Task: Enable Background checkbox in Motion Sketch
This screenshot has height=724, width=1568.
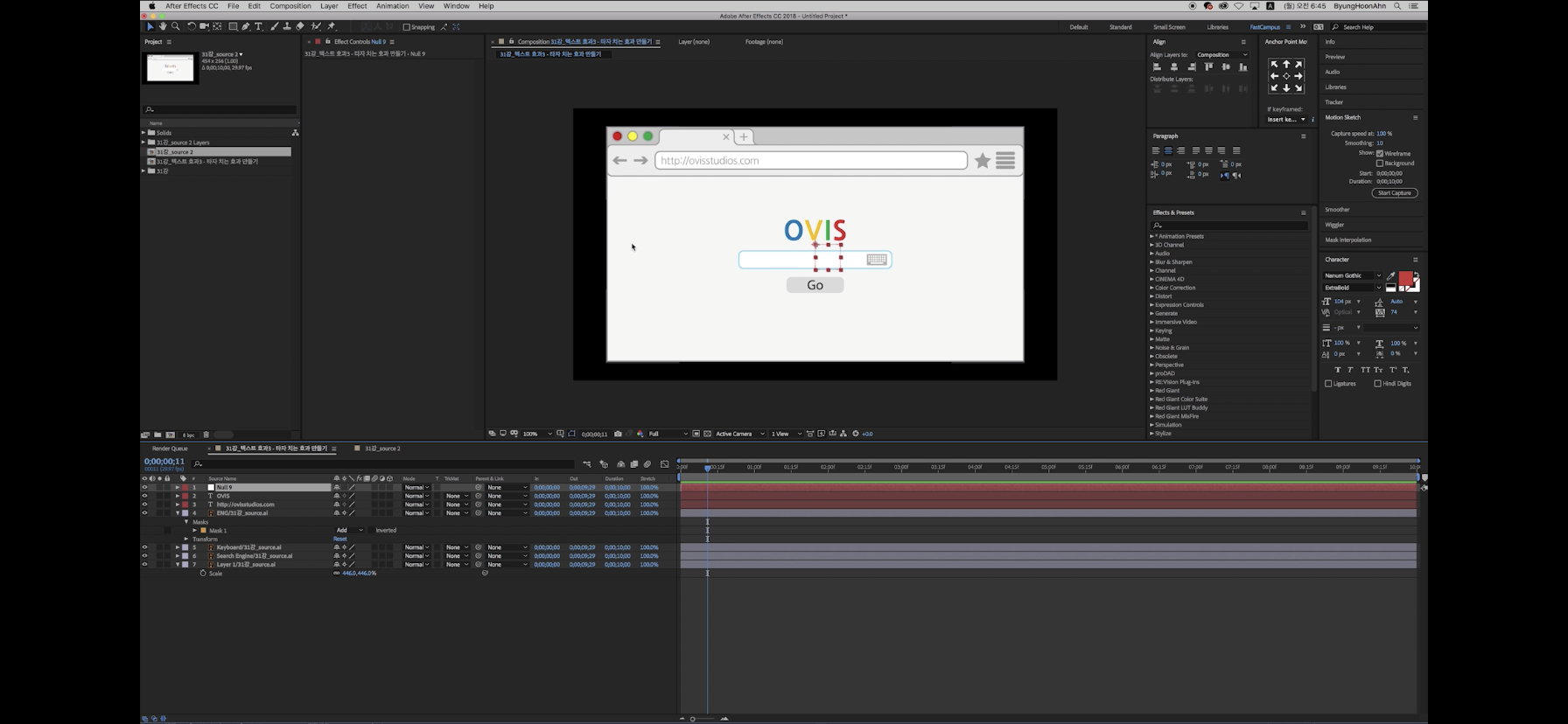Action: pos(1380,163)
